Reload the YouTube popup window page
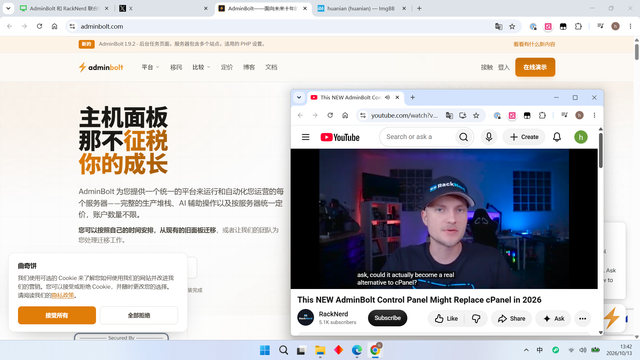 [330, 116]
